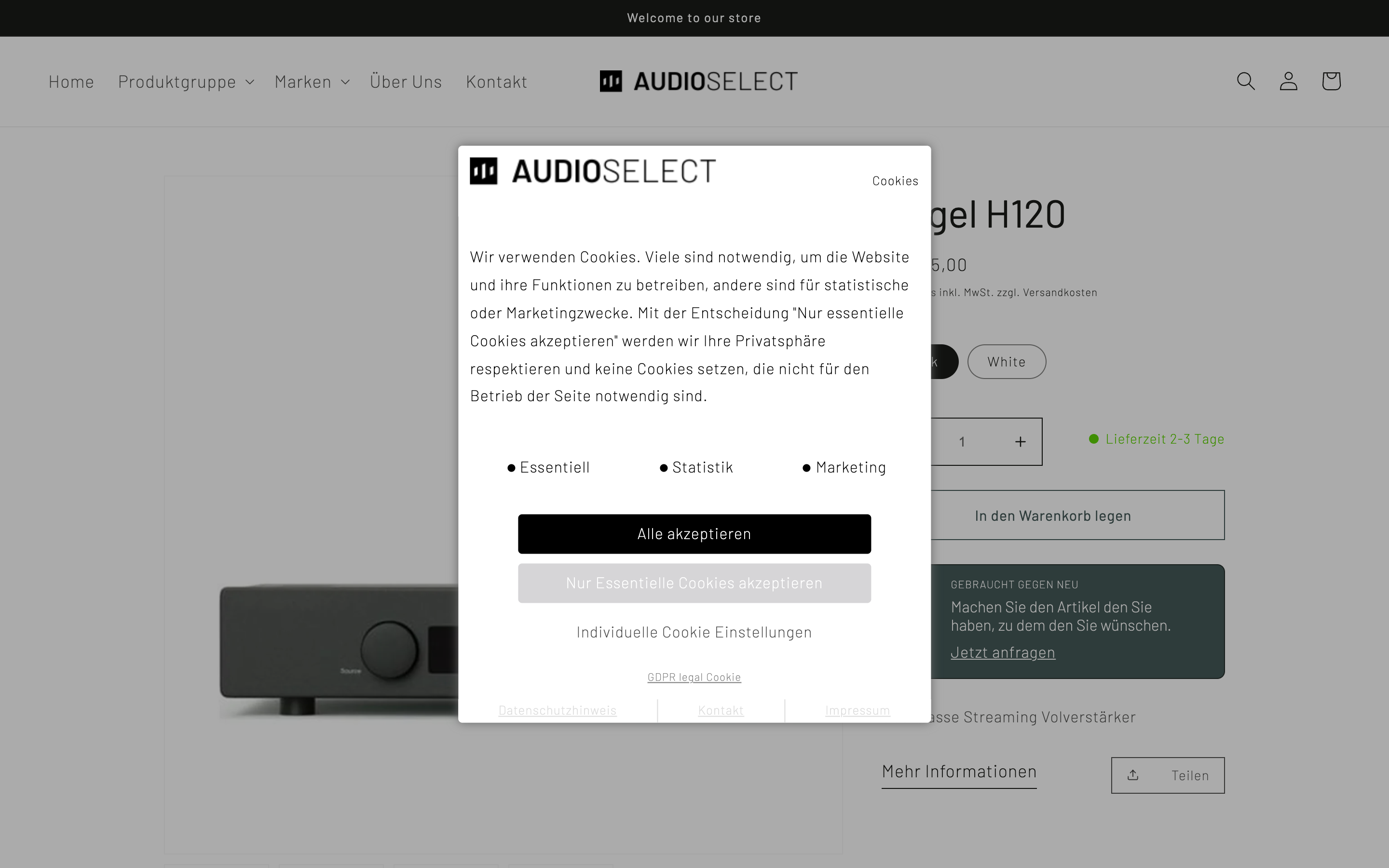Open the Impressum link
This screenshot has width=1389, height=868.
click(x=858, y=710)
